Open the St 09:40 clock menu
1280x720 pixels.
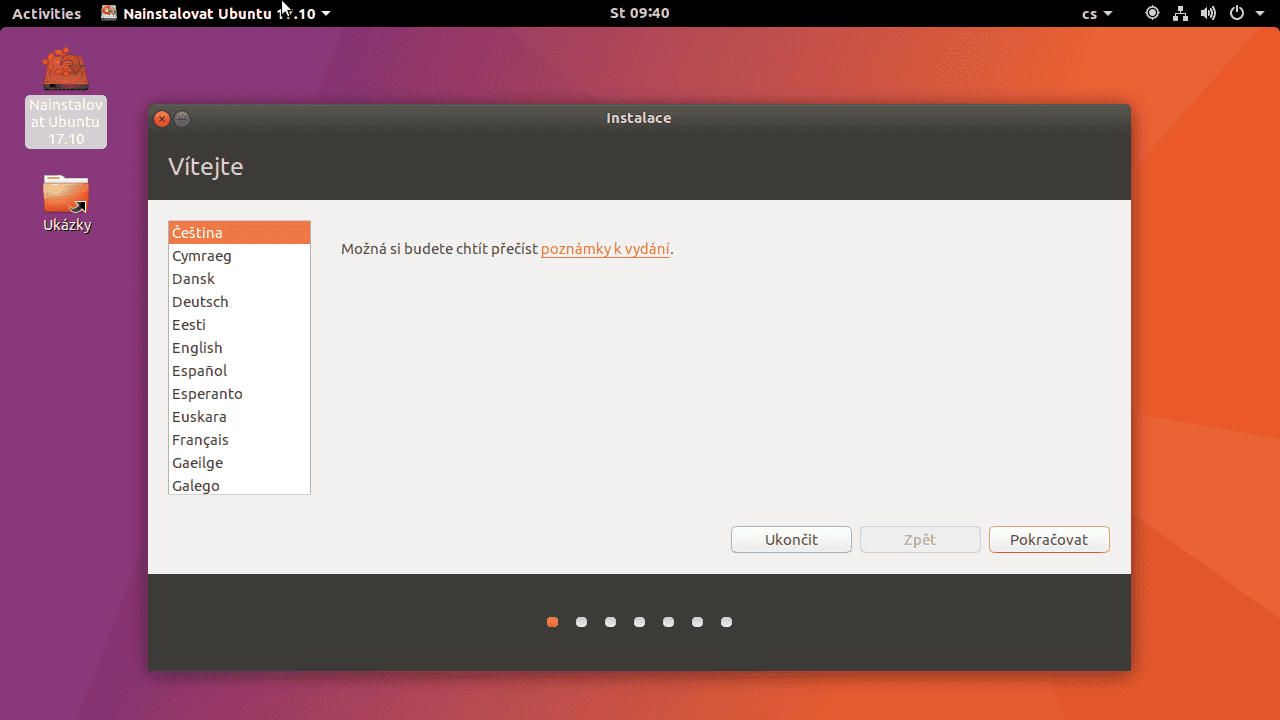click(639, 13)
